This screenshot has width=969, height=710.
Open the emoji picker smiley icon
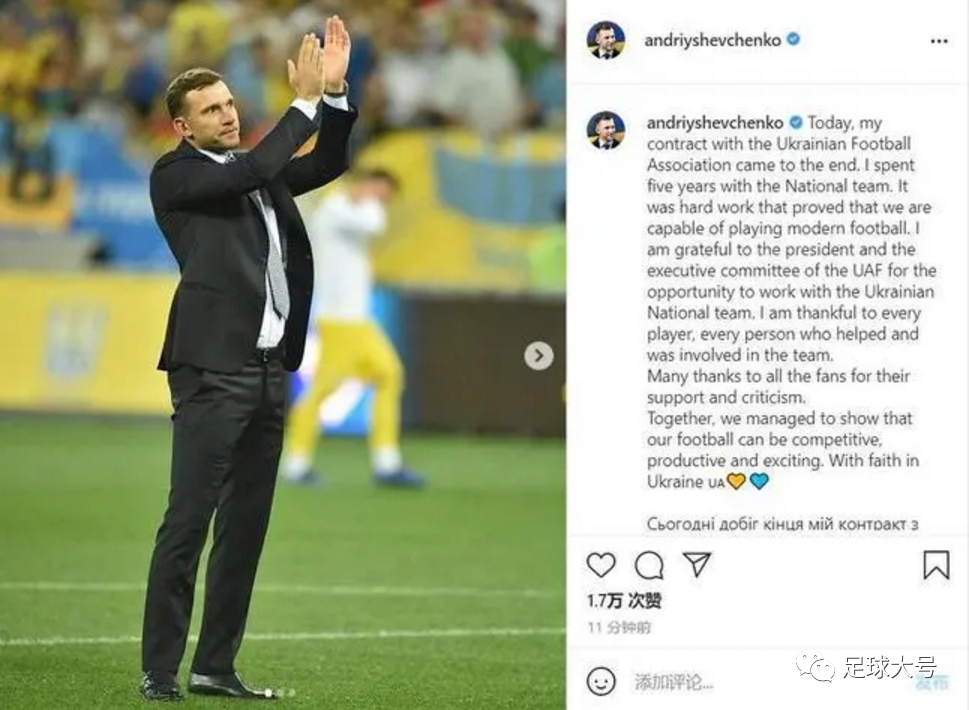point(601,682)
